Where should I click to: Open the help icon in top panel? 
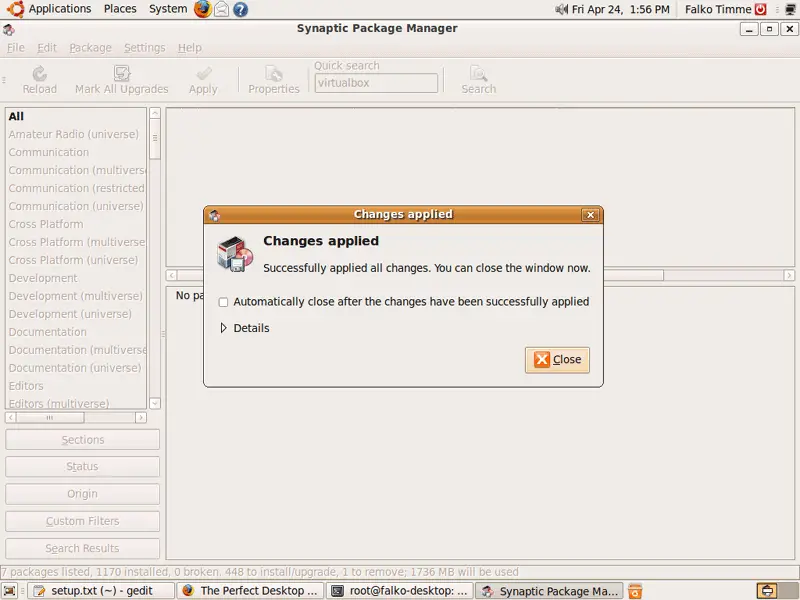(x=241, y=9)
